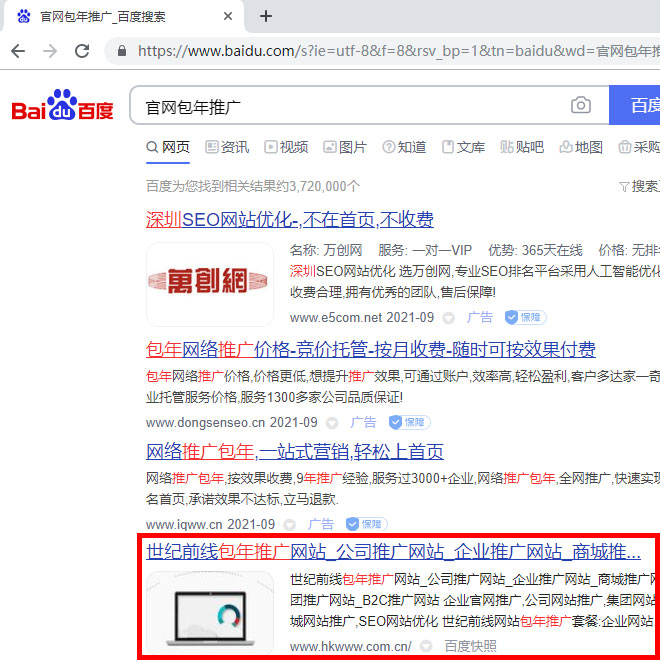Click 广告 label of iqww.cn result
Image resolution: width=660 pixels, height=660 pixels.
pyautogui.click(x=320, y=524)
